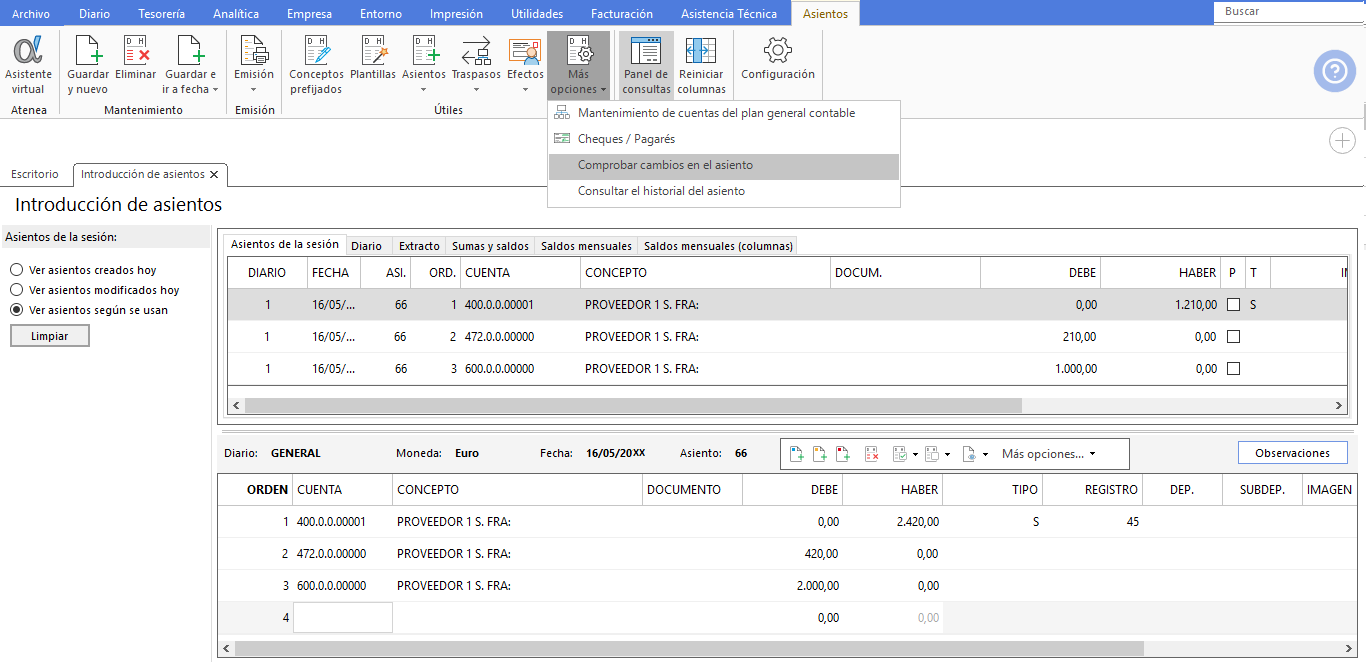Open the Asistencia Técnica tab

[x=728, y=14]
